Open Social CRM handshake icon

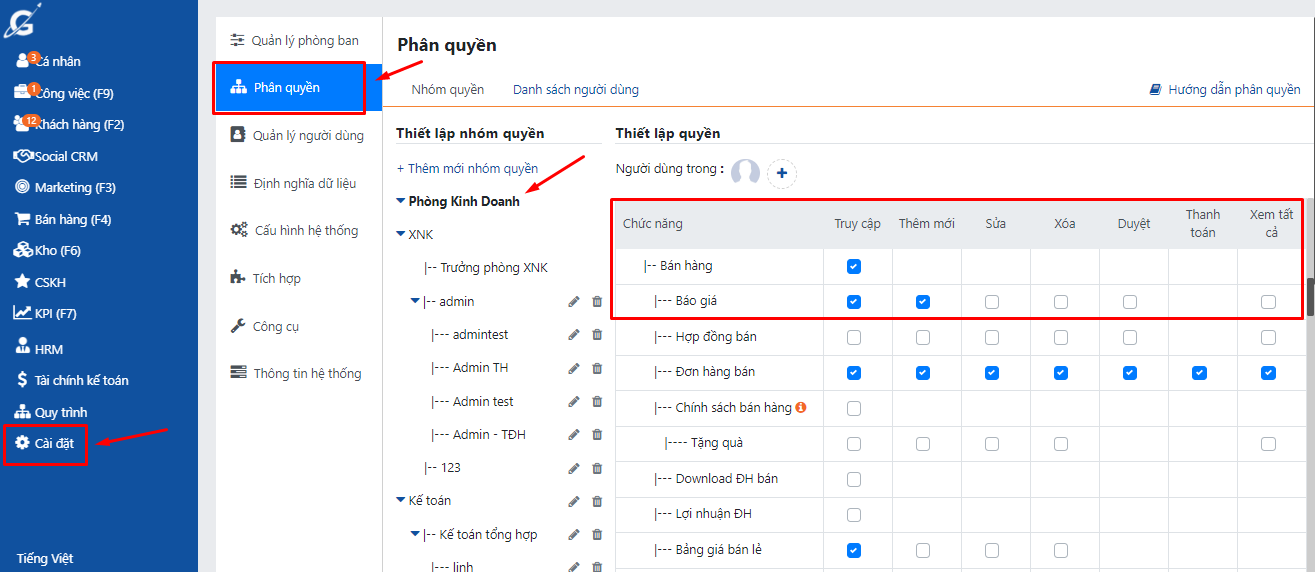click(x=23, y=156)
